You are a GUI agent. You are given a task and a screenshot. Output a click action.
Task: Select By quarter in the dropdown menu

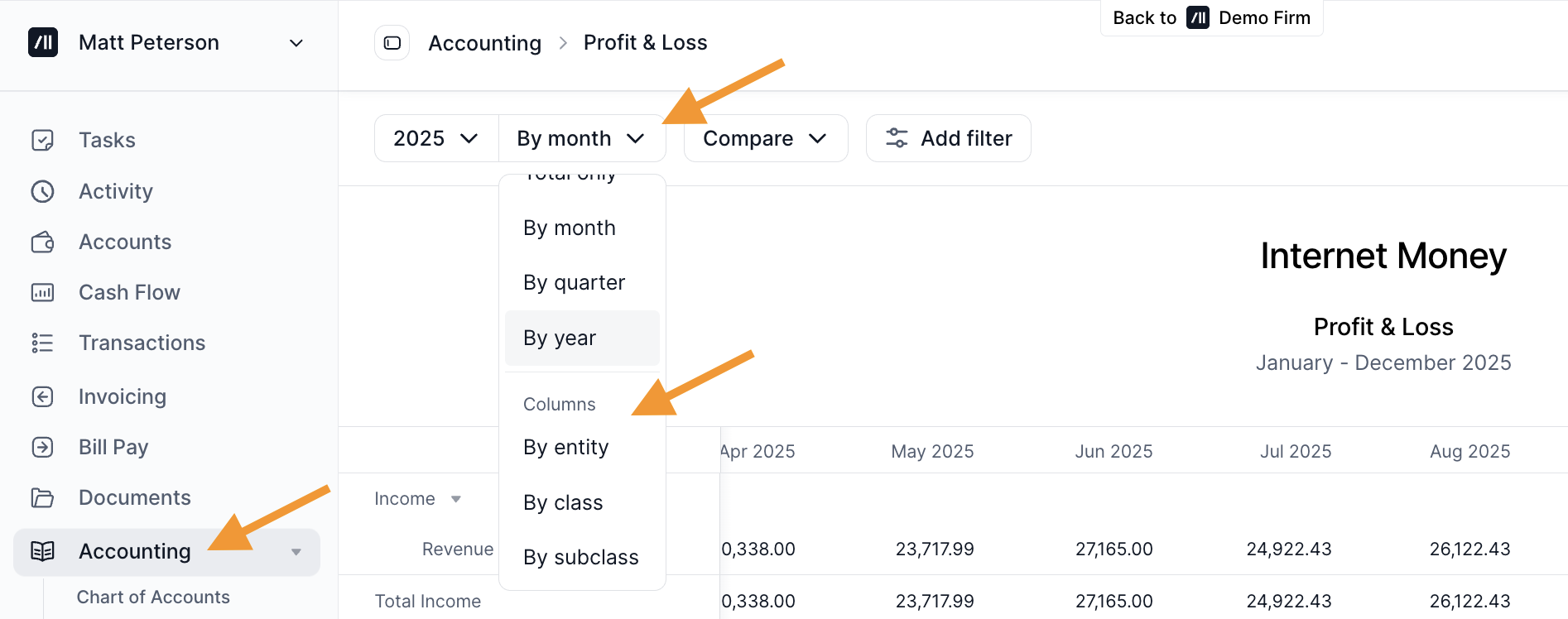(x=574, y=282)
